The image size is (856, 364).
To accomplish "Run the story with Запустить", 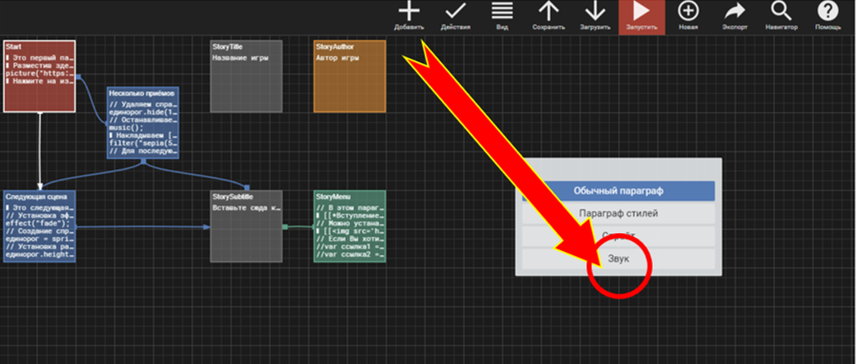I will (641, 16).
